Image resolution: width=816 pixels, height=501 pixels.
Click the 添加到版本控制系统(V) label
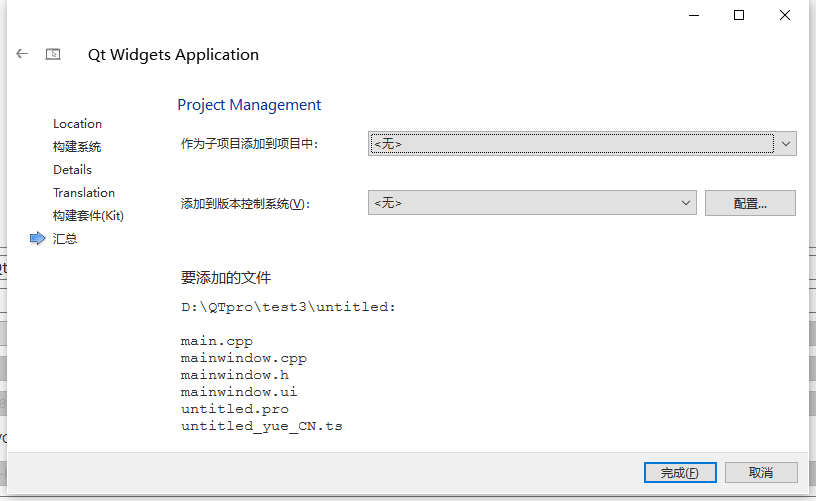click(x=245, y=203)
